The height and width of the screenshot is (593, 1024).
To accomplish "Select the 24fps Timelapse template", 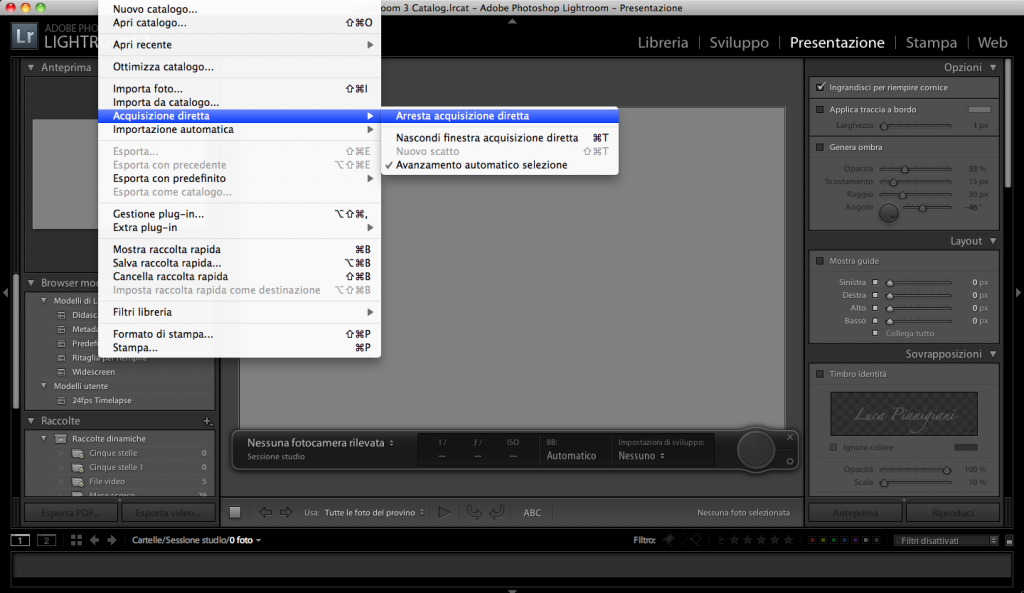I will (x=101, y=400).
